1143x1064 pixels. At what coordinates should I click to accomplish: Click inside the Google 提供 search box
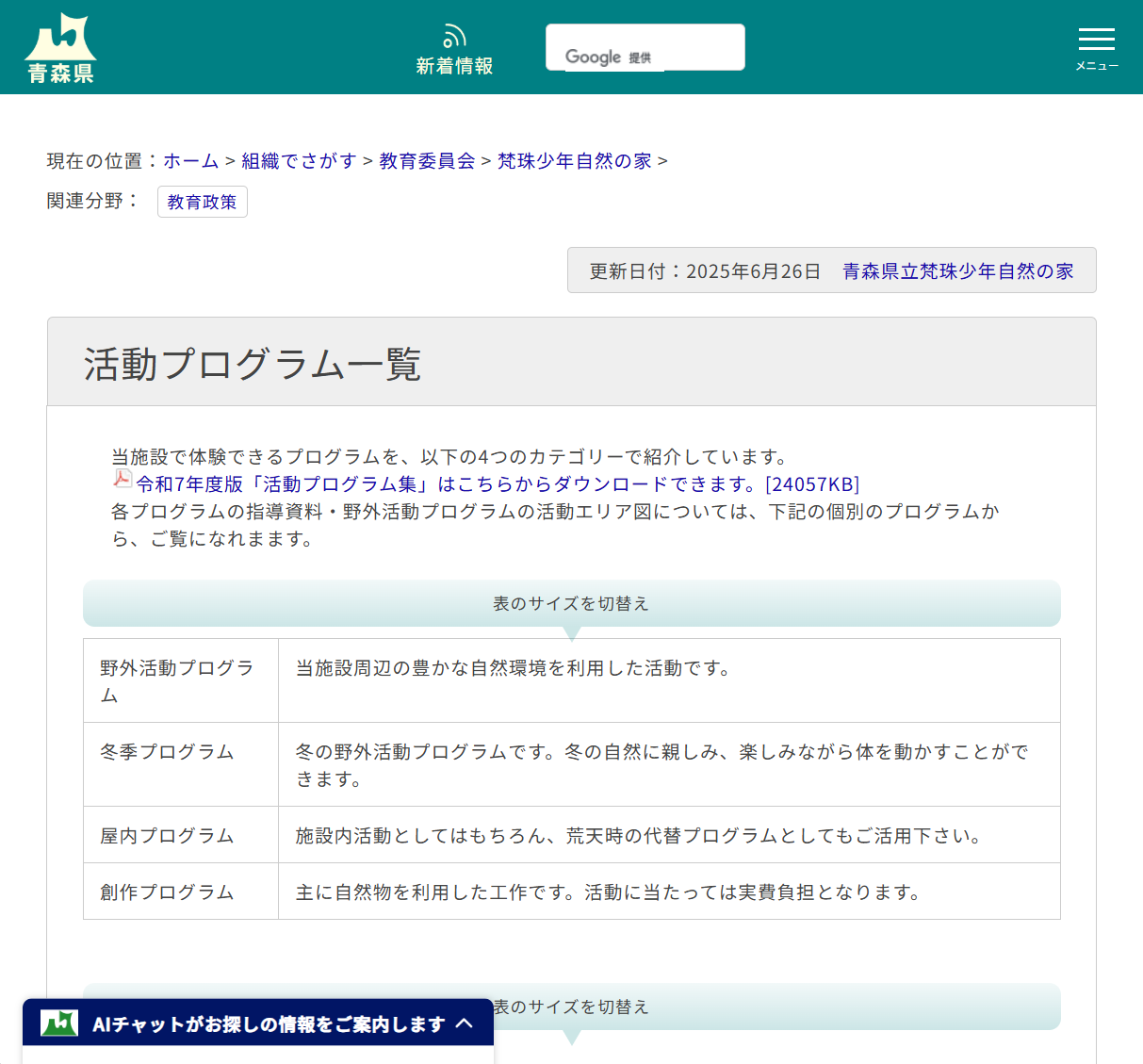point(645,46)
